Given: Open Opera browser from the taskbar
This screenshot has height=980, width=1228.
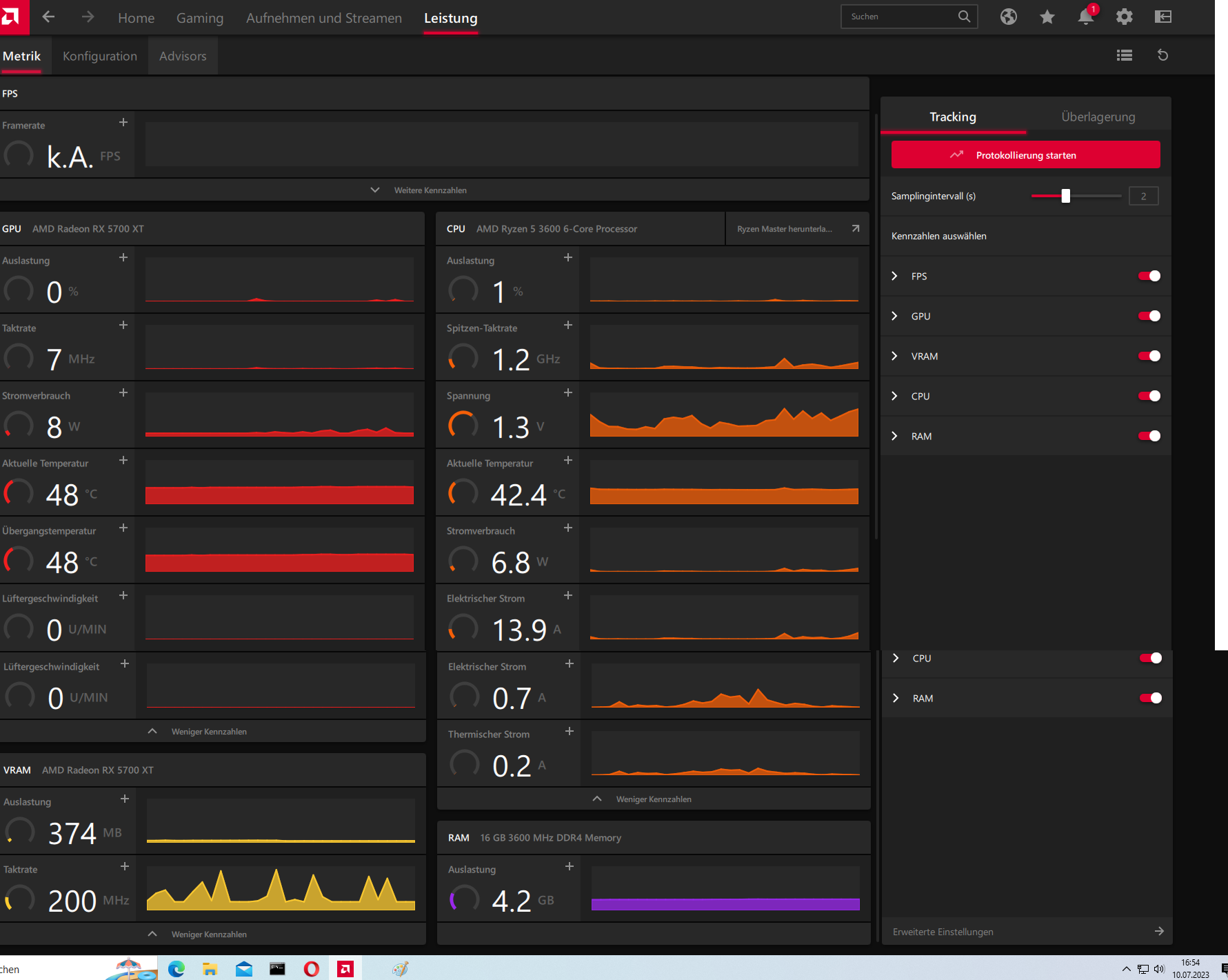Looking at the screenshot, I should pos(312,969).
